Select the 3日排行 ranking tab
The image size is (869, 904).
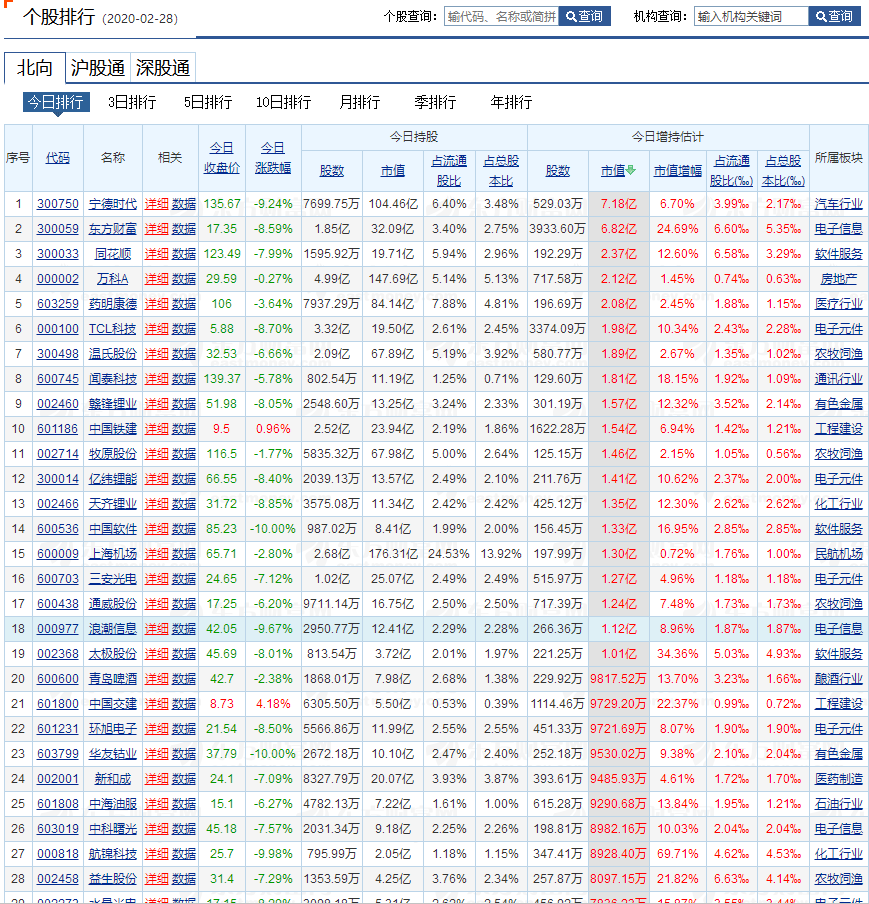tap(132, 102)
